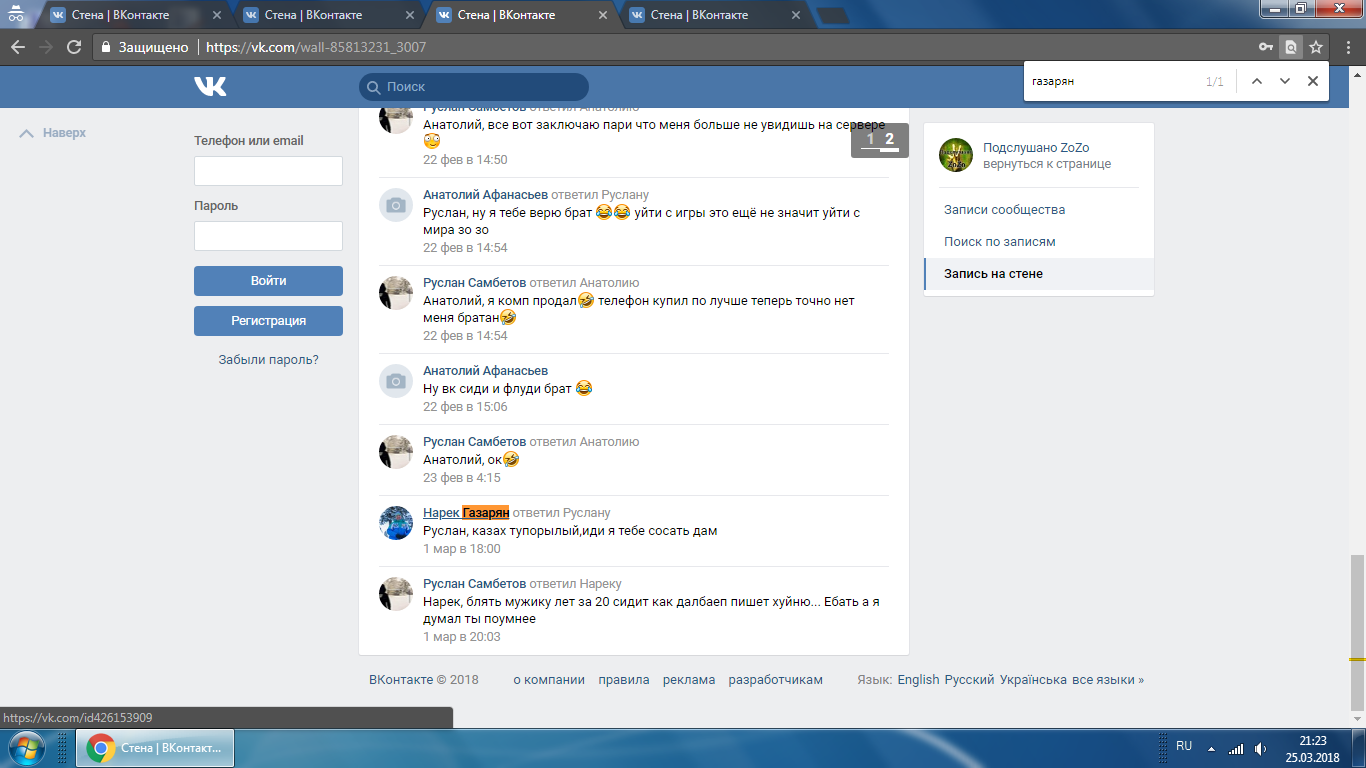This screenshot has height=768, width=1366.
Task: Bookmark this page with the star icon
Action: [1316, 47]
